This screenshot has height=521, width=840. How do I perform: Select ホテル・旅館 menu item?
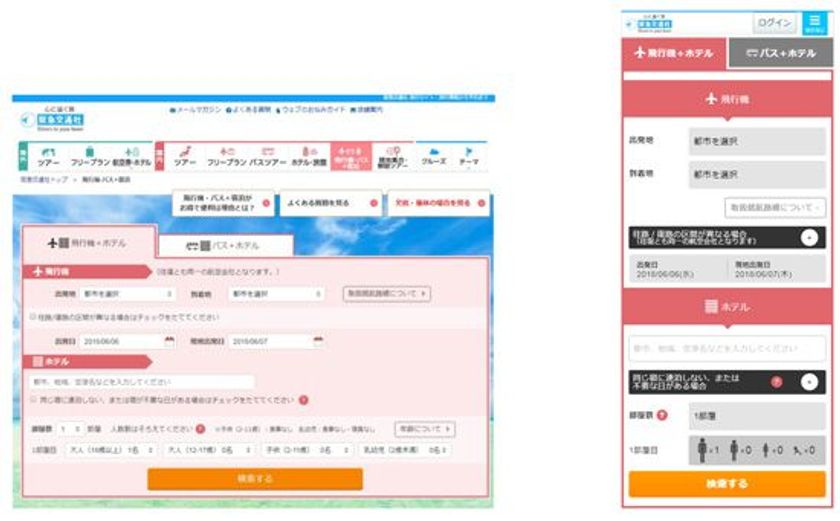(x=309, y=156)
